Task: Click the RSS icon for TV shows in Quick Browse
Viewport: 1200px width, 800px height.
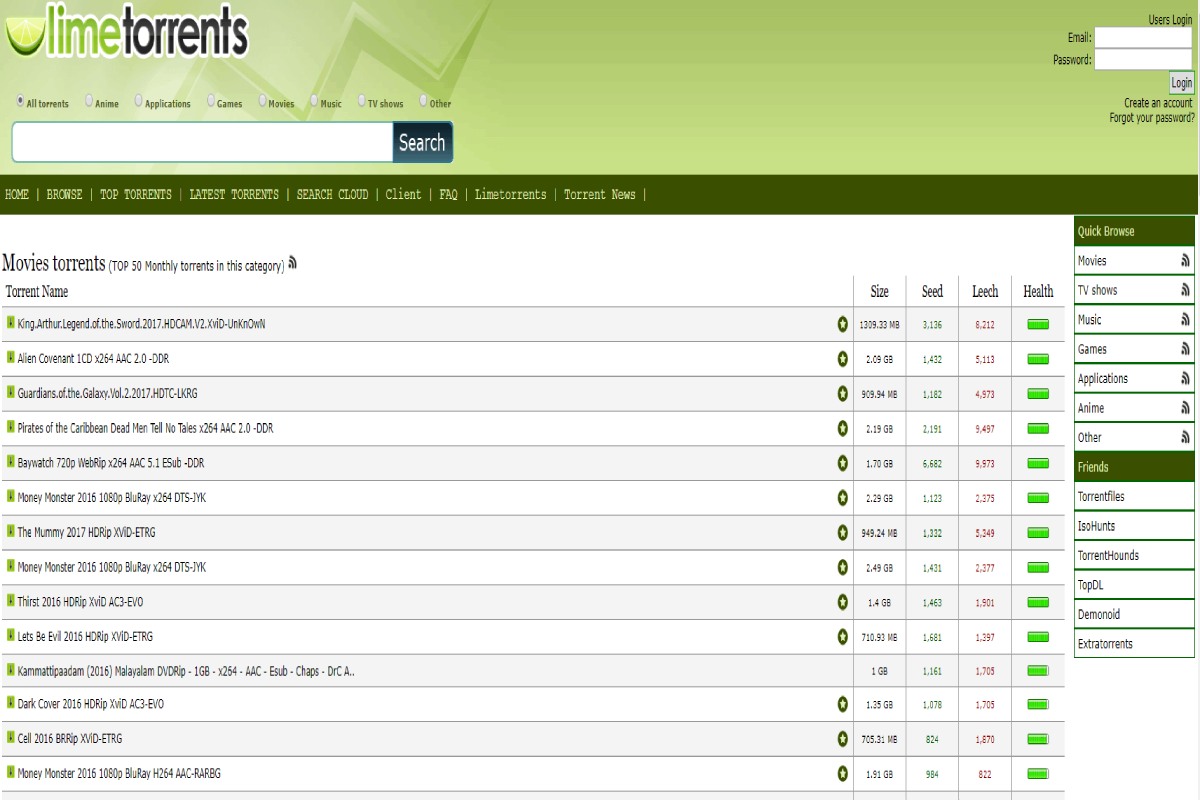Action: pos(1185,290)
